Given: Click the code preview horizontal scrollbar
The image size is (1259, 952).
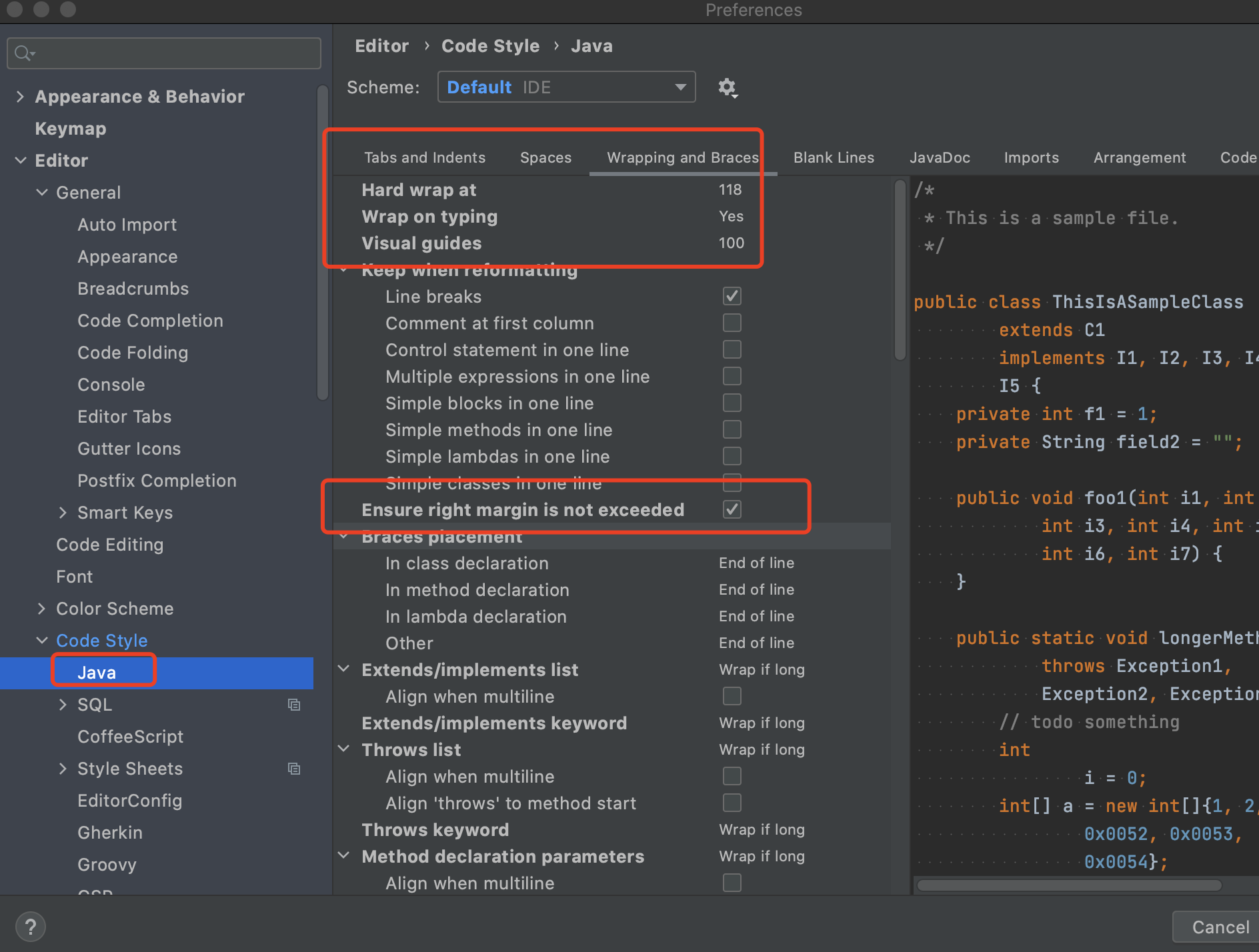Looking at the screenshot, I should coord(1069,885).
